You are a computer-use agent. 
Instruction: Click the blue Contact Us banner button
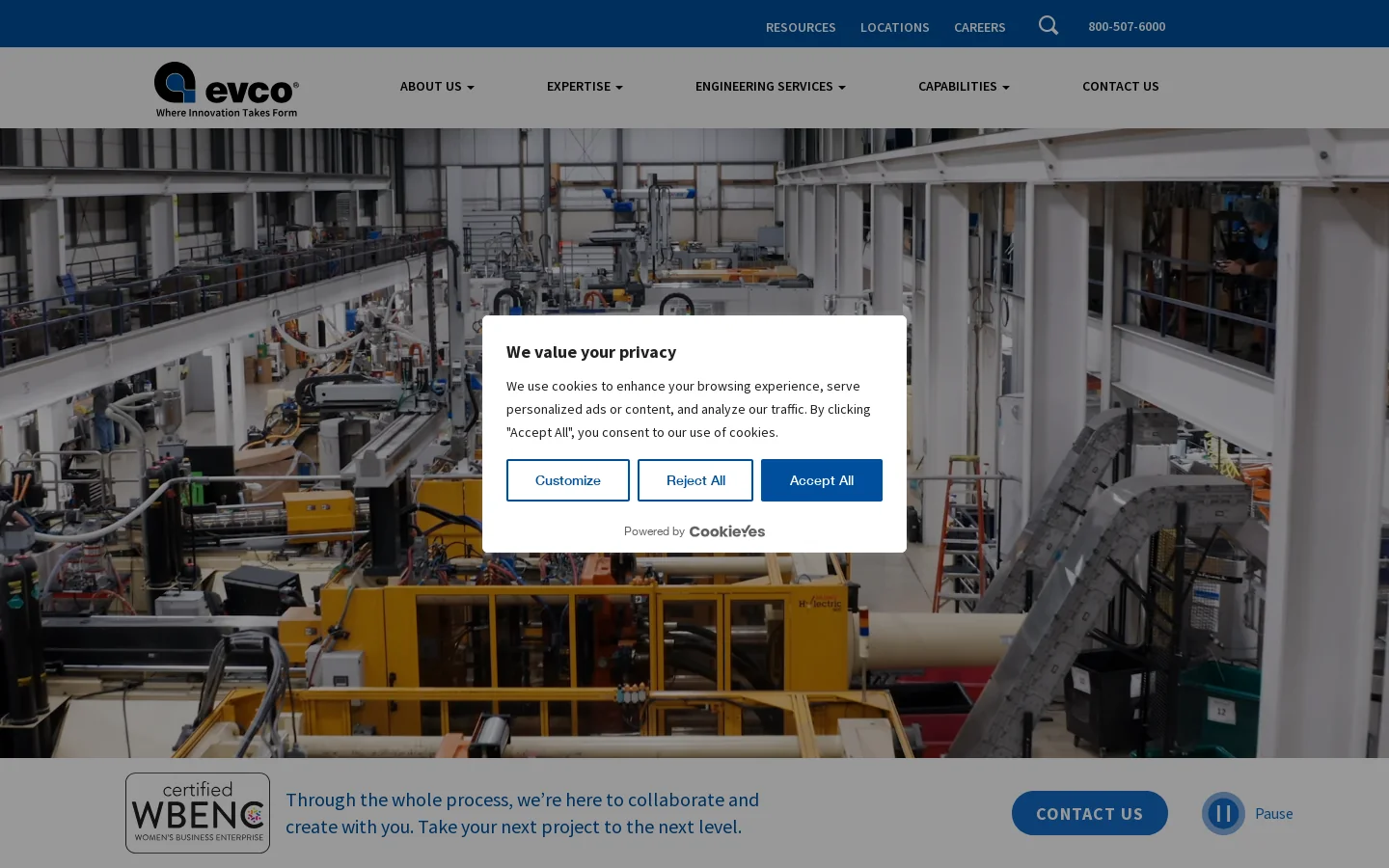click(x=1090, y=813)
